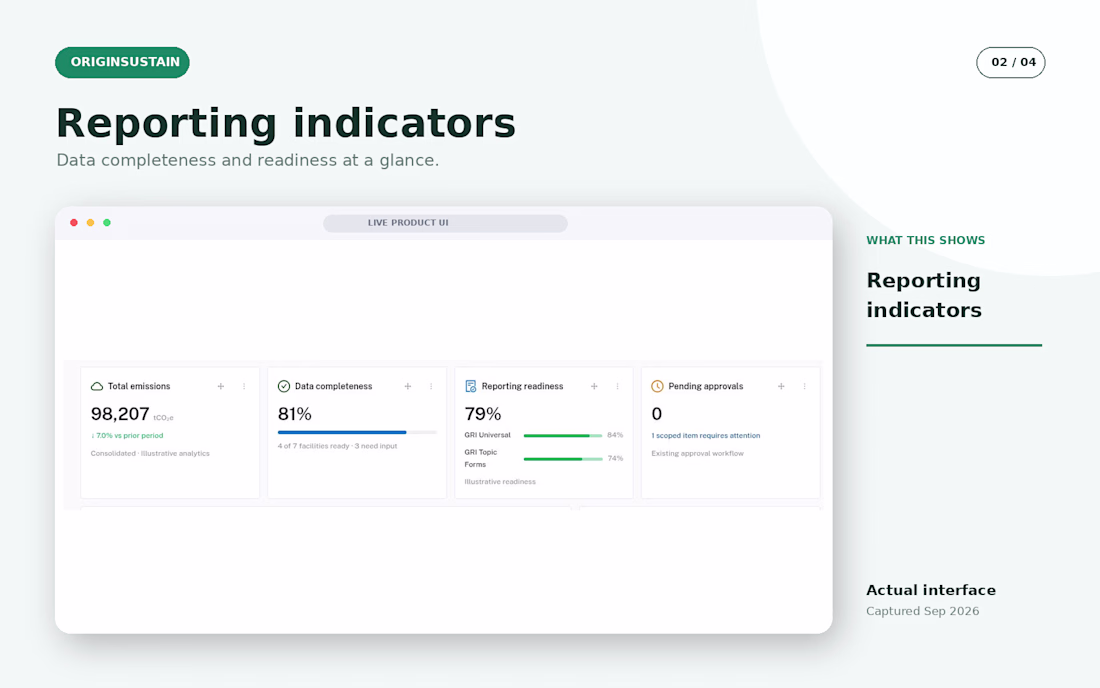The height and width of the screenshot is (688, 1100).
Task: Open the three-dot menu on Total emissions card
Action: [x=244, y=386]
